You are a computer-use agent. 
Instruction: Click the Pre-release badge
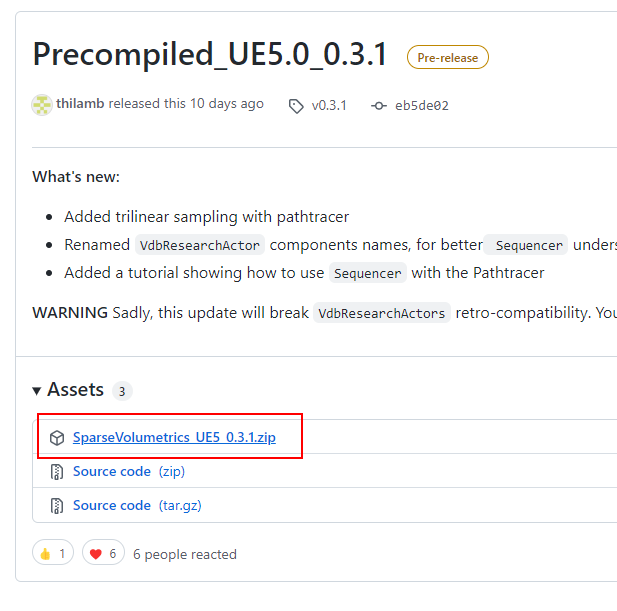447,58
